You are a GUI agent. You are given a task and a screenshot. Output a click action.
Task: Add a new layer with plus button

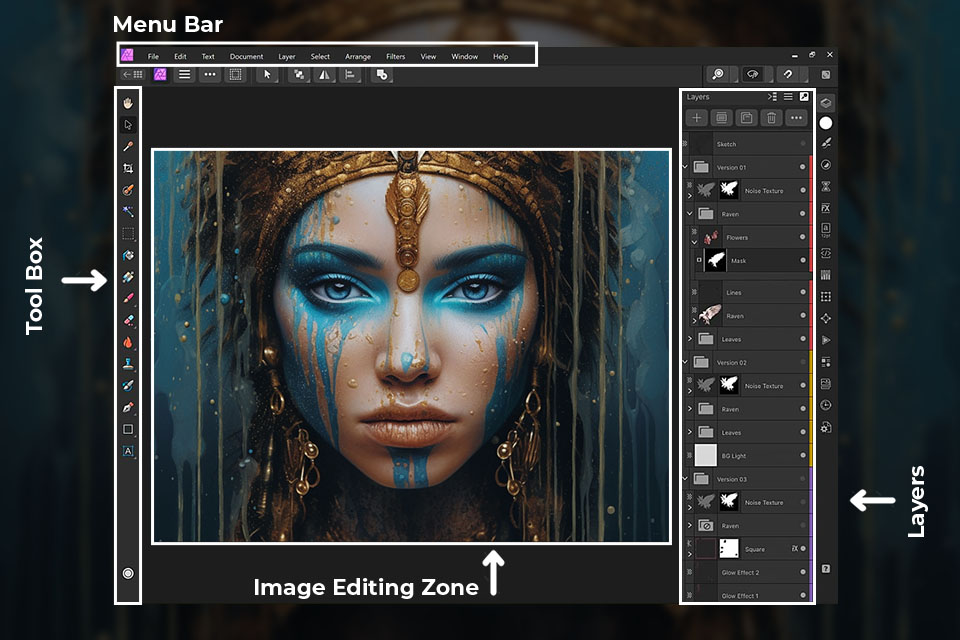(x=697, y=118)
